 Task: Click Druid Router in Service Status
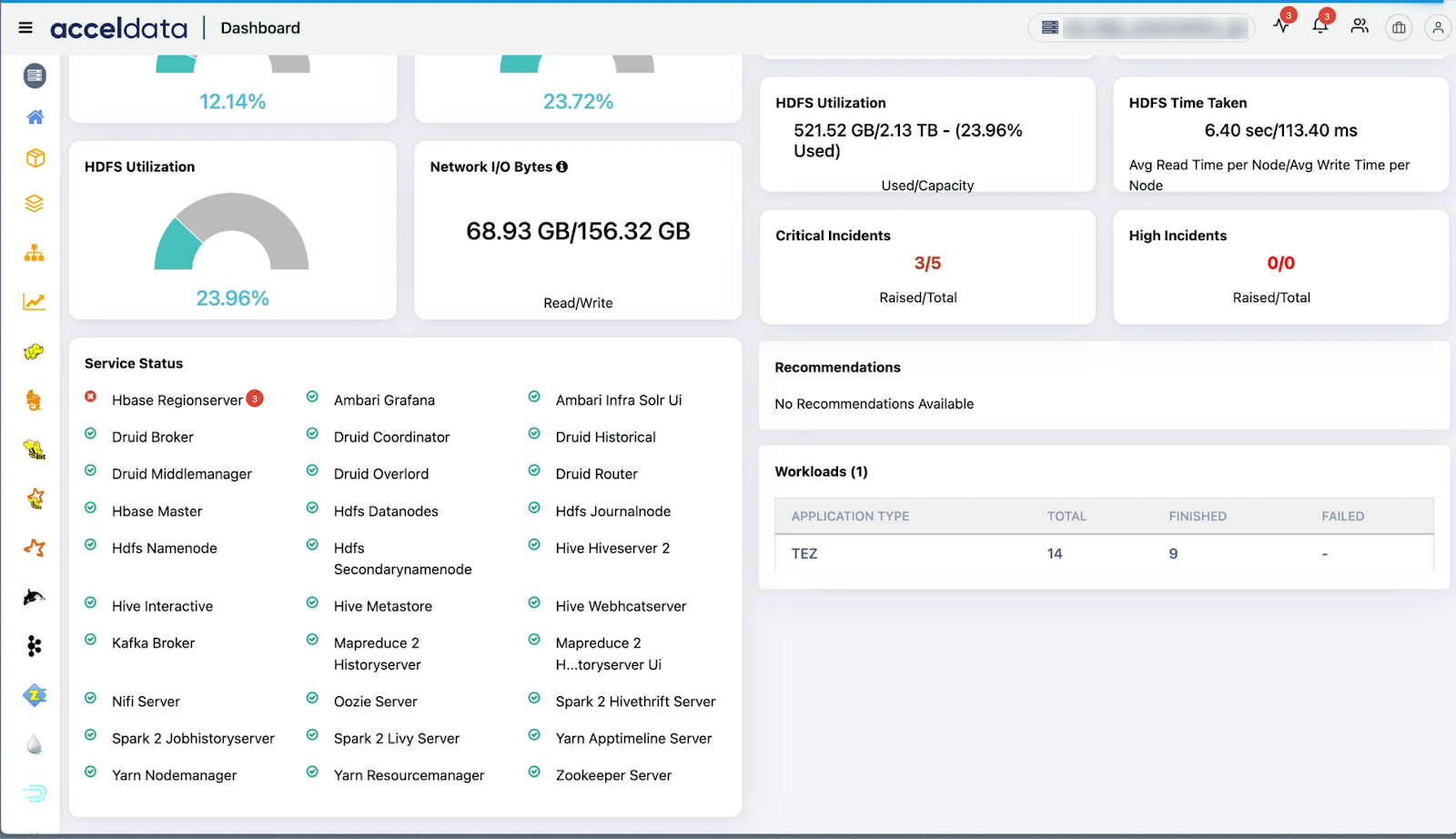pyautogui.click(x=597, y=474)
